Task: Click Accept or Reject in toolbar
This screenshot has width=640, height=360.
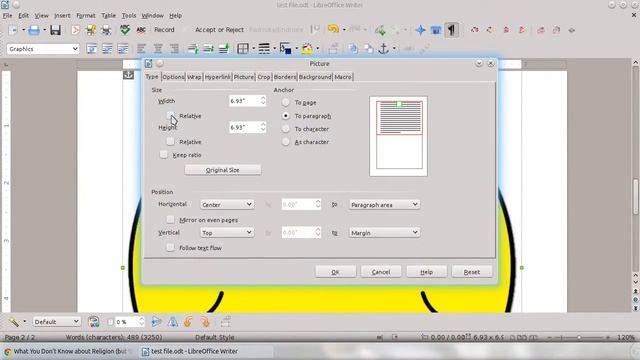Action: [x=219, y=30]
